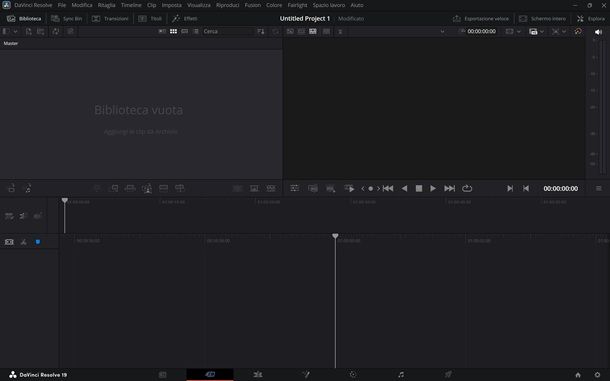The width and height of the screenshot is (610, 381).
Task: Click the viewer timecode 00:00:00:00 field
Action: [561, 188]
